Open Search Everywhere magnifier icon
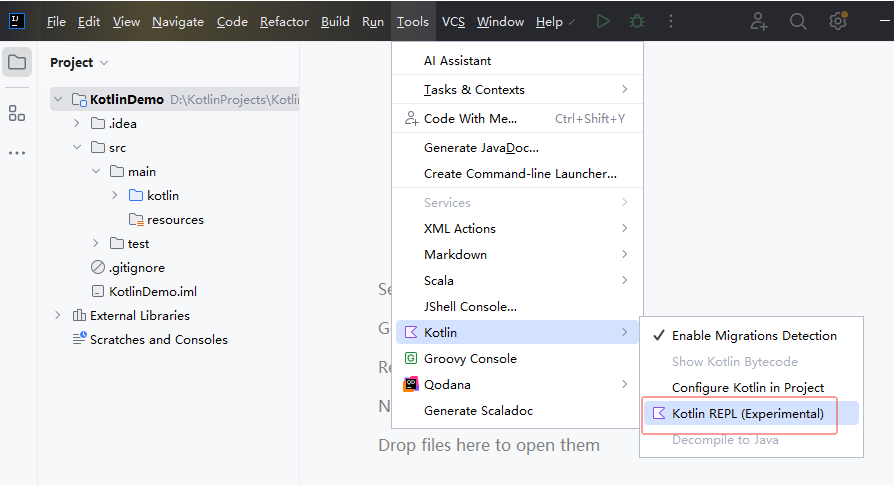The height and width of the screenshot is (485, 894). click(x=798, y=22)
